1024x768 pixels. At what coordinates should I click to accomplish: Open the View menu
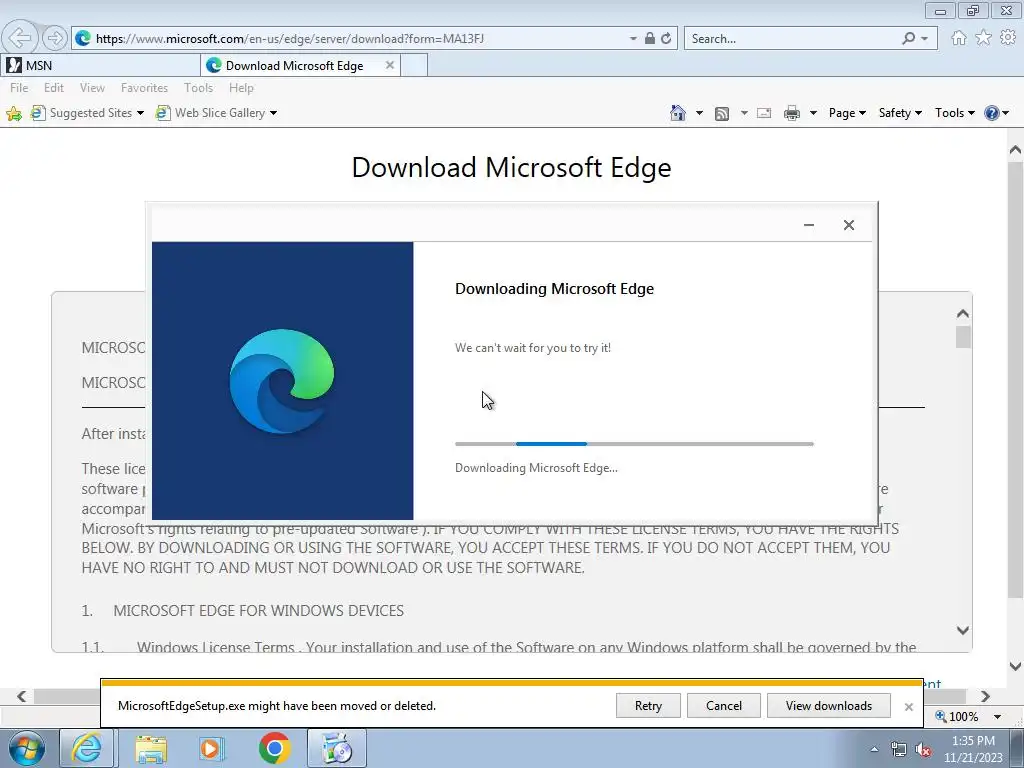[92, 88]
